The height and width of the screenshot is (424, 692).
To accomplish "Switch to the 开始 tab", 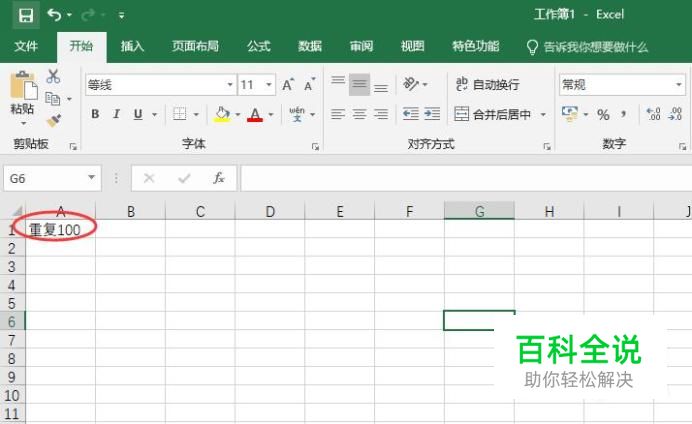I will point(81,46).
